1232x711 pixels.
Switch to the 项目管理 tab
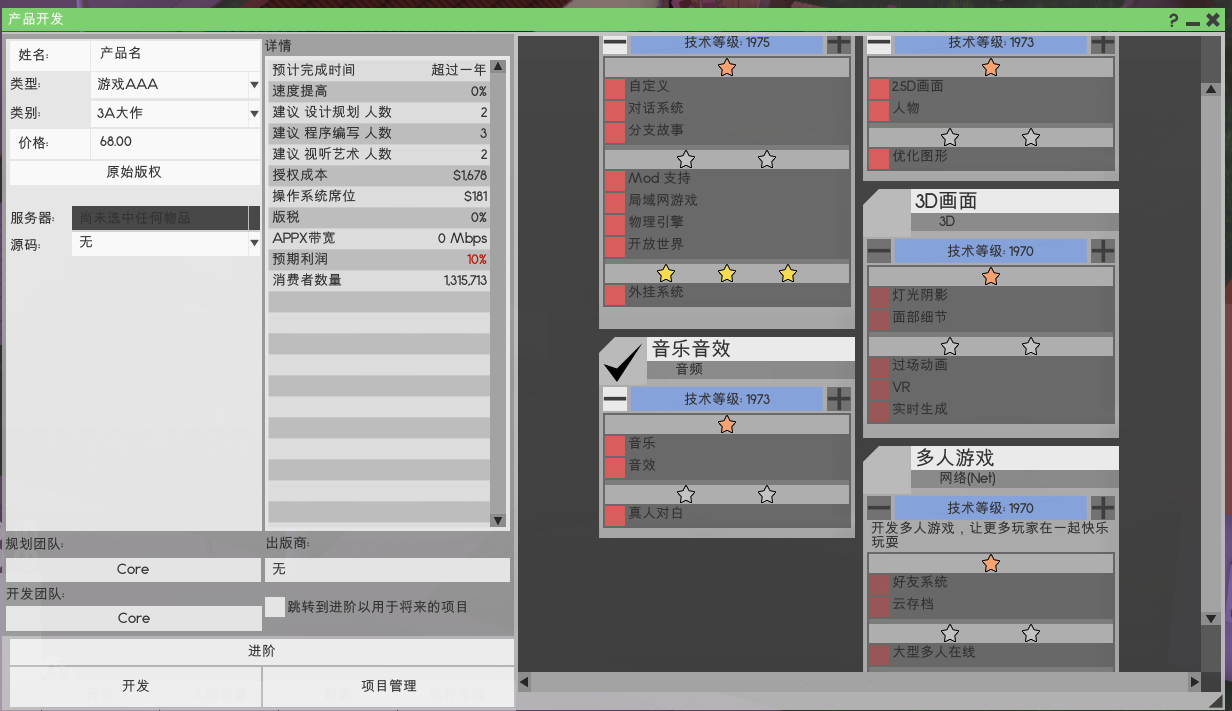coord(388,686)
